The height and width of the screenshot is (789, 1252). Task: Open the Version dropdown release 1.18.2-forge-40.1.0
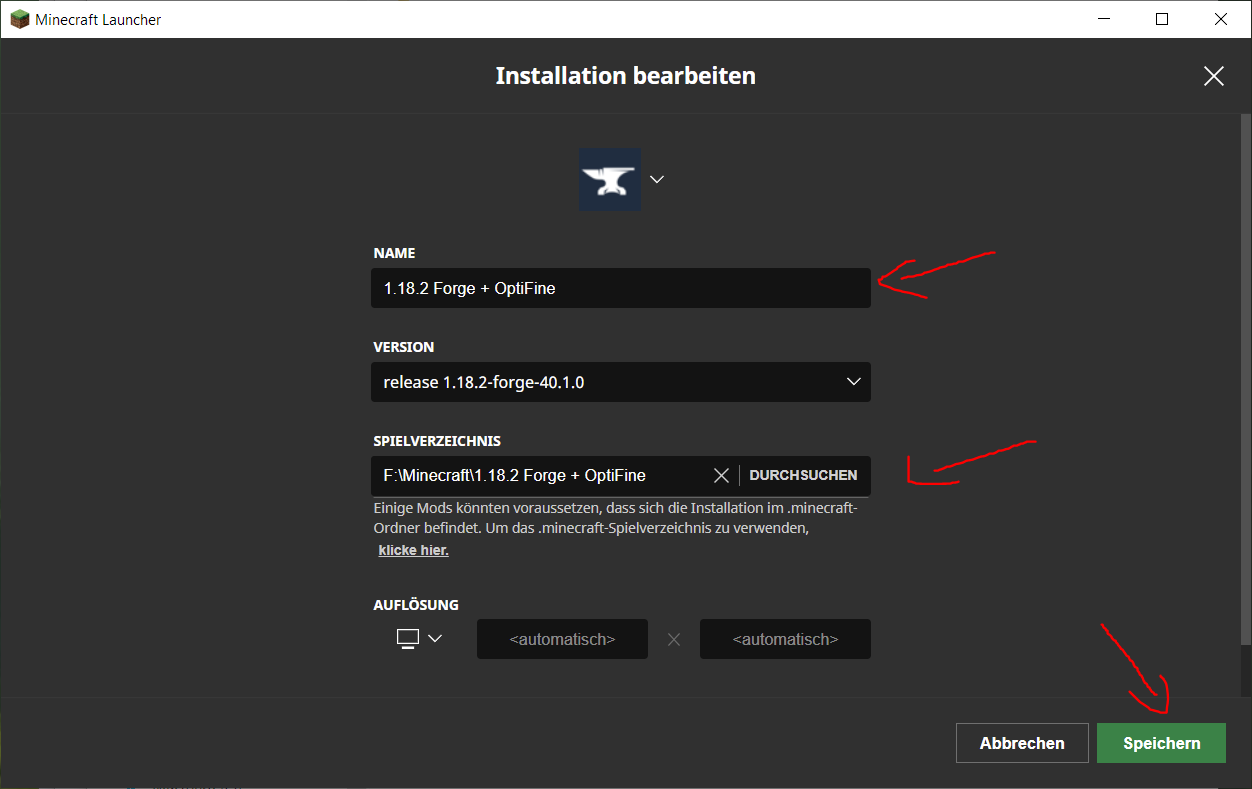(x=620, y=382)
